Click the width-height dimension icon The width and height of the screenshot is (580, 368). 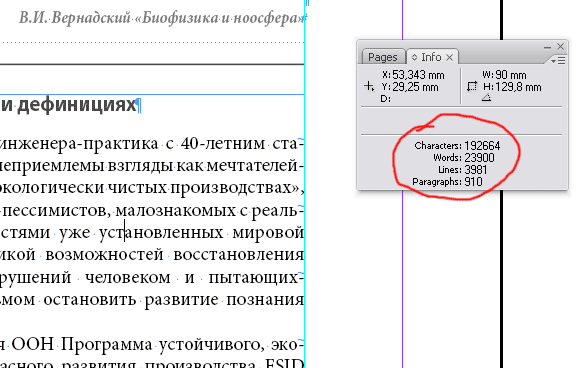coord(472,87)
